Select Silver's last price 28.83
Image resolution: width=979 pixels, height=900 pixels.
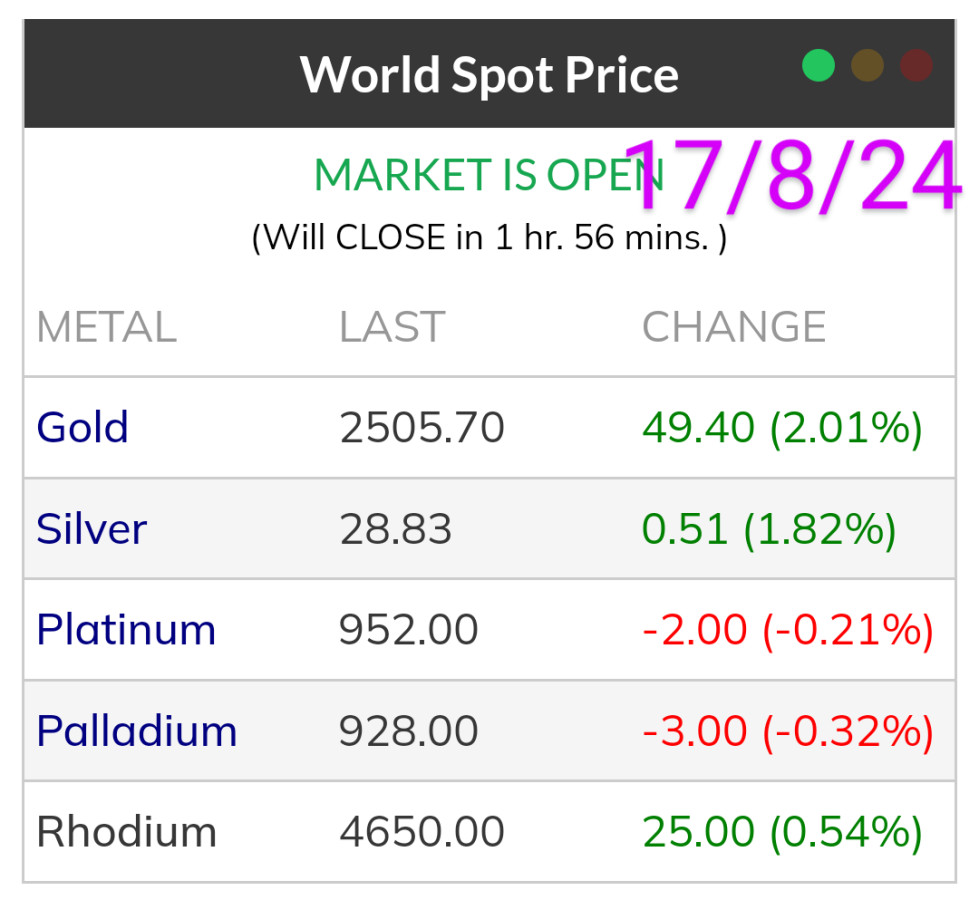pos(396,529)
